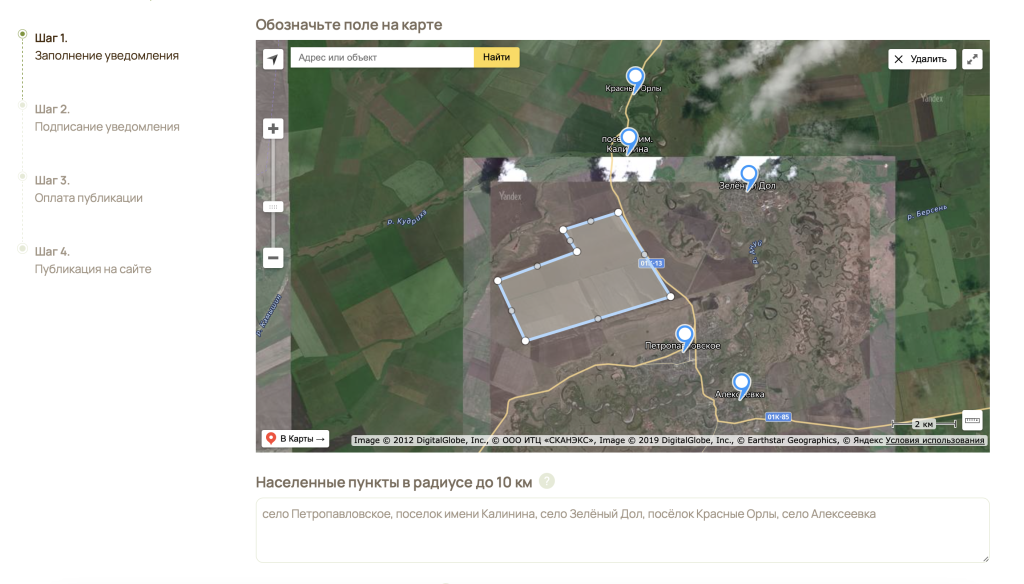The image size is (1024, 584).
Task: Click the Удалить button to remove the polygon
Action: [x=921, y=59]
